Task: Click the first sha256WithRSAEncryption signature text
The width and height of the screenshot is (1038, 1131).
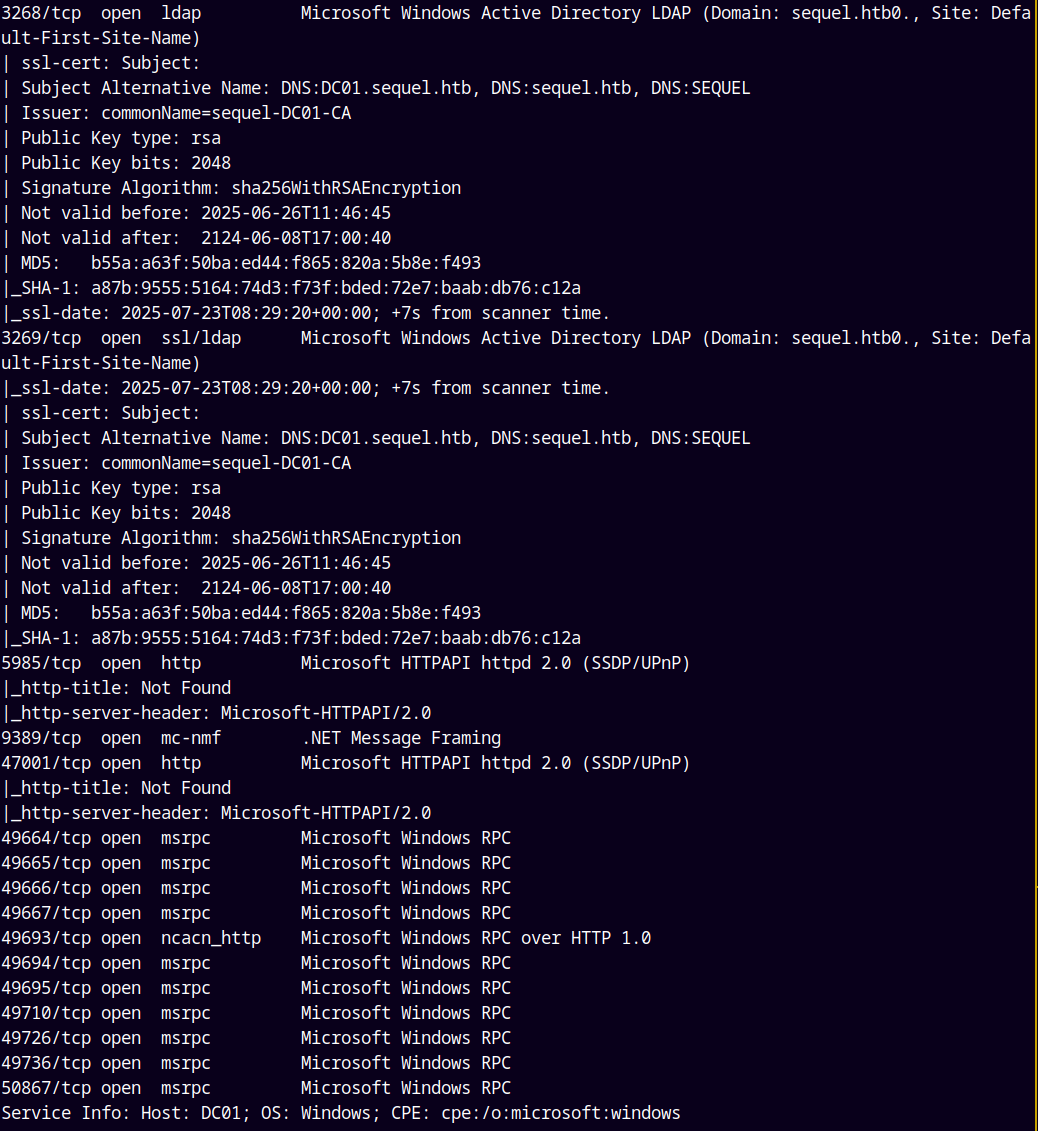Action: pos(346,188)
